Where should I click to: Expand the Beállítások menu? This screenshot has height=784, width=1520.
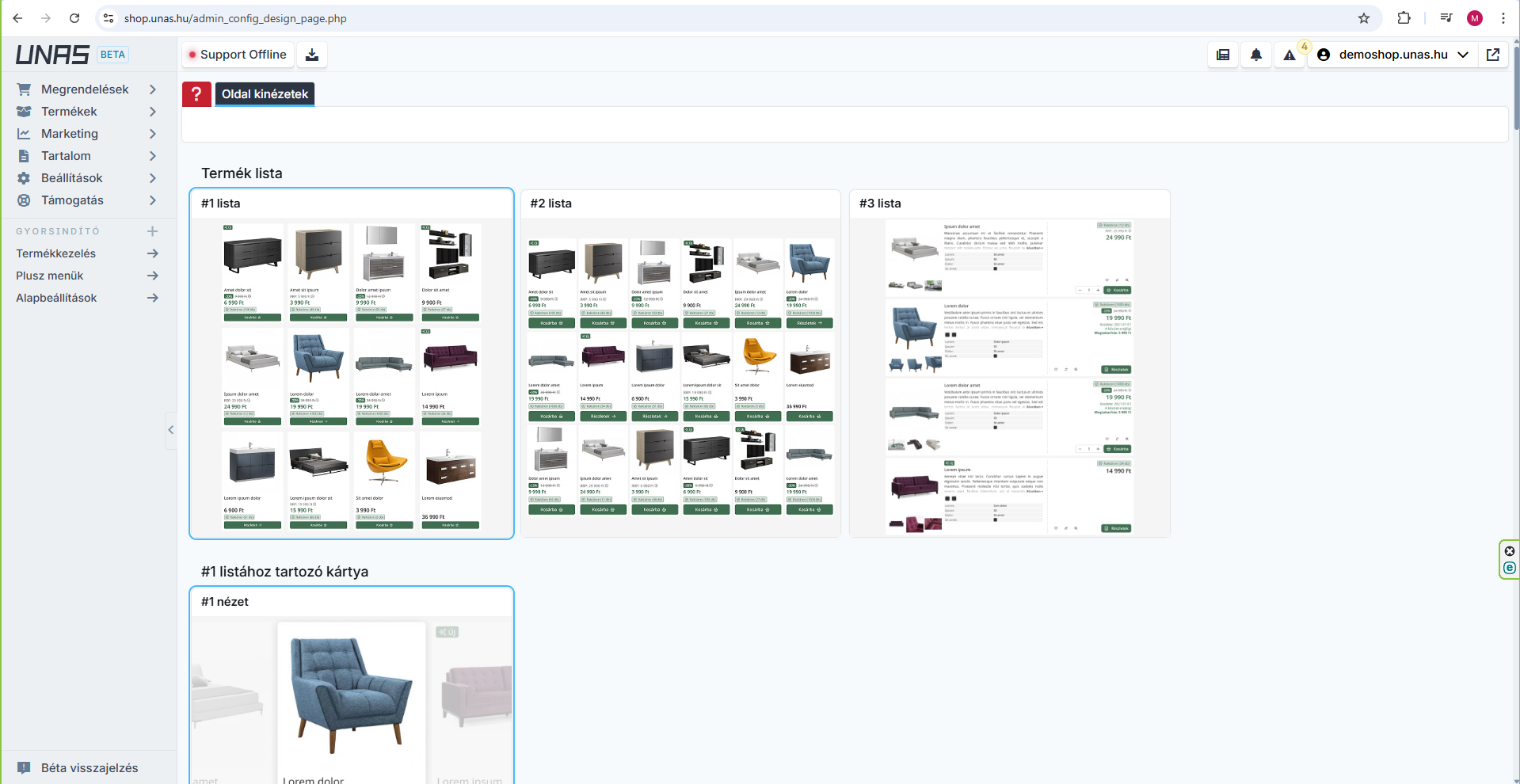coord(88,178)
